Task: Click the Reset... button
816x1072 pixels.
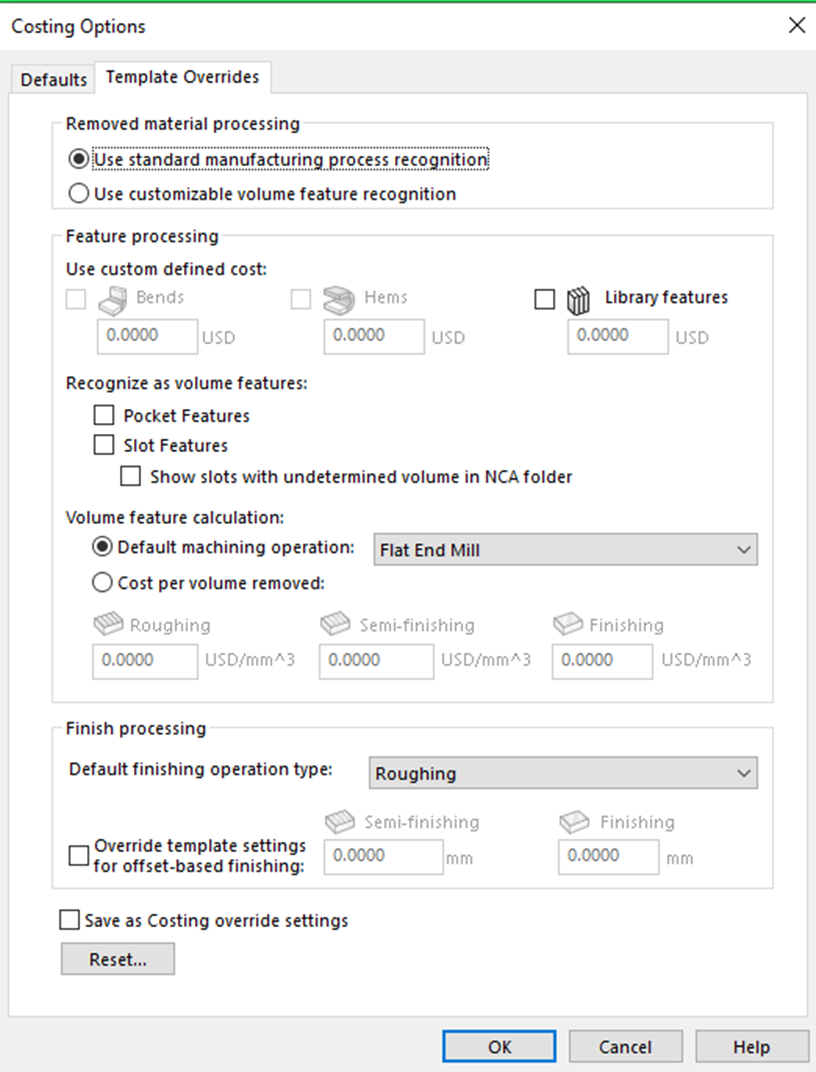Action: coord(118,959)
